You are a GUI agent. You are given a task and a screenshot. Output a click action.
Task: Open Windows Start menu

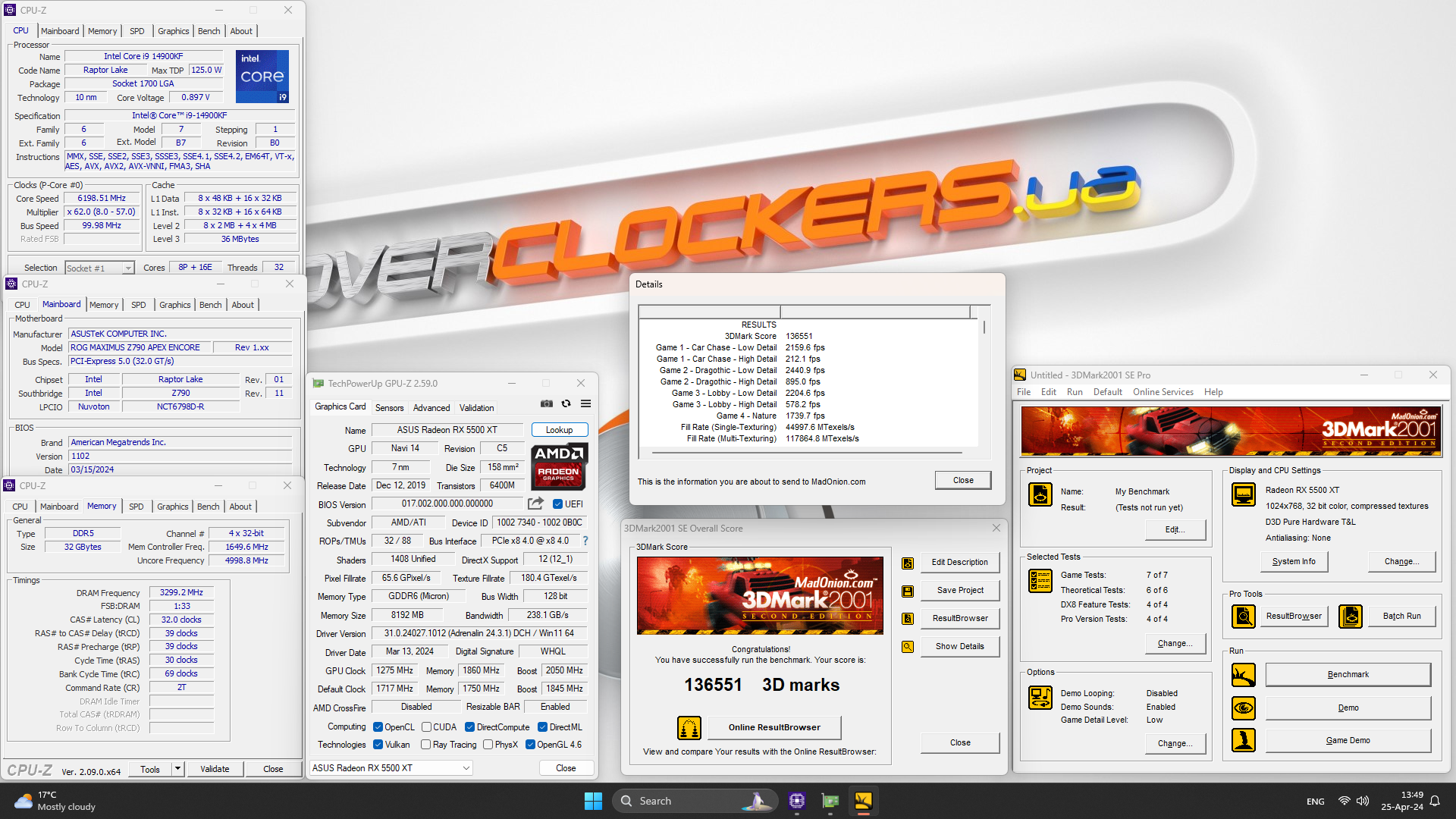coord(593,801)
